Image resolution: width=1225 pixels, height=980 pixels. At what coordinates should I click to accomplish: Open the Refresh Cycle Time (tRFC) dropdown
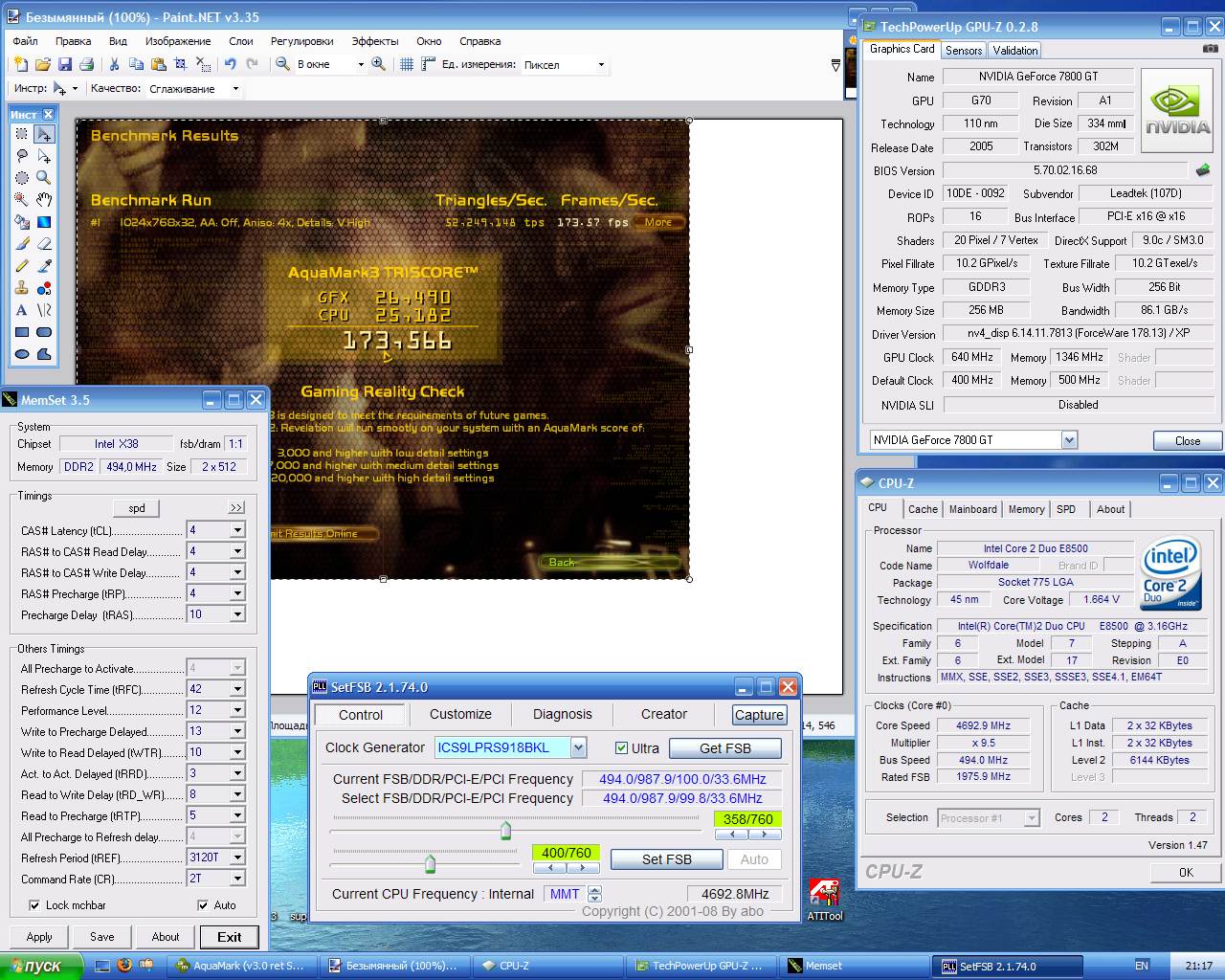point(237,689)
